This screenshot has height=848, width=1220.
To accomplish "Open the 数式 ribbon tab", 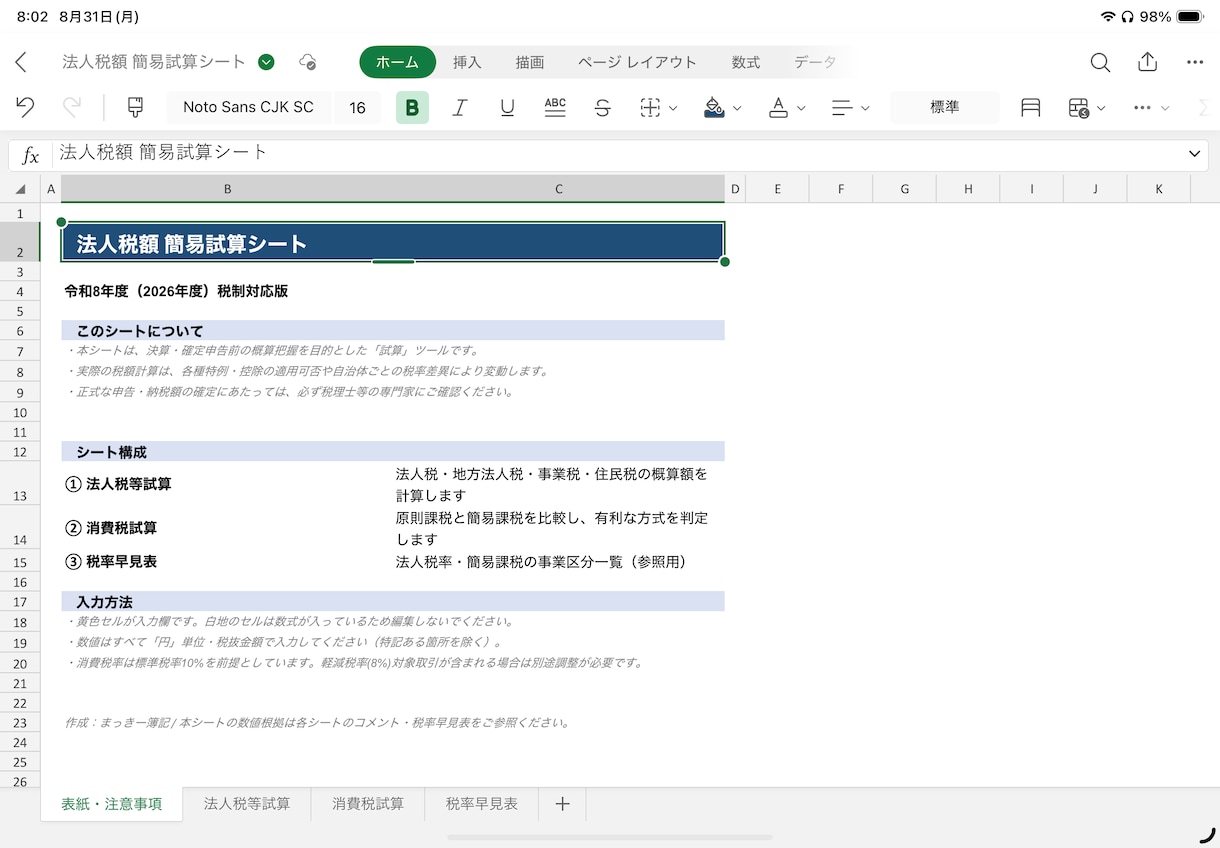I will coord(746,62).
